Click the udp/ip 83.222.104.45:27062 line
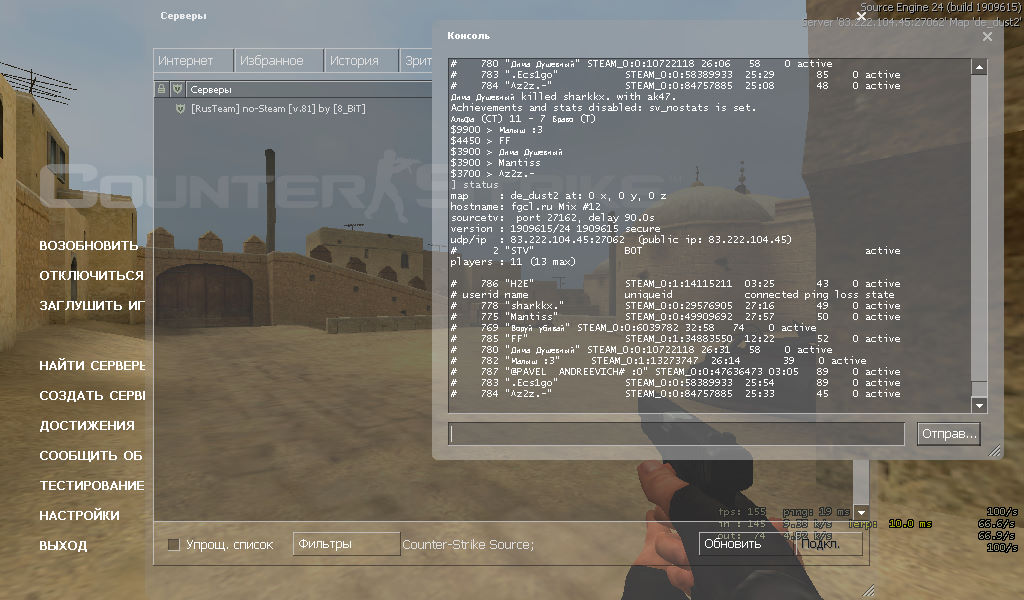Image resolution: width=1024 pixels, height=600 pixels. pos(621,240)
